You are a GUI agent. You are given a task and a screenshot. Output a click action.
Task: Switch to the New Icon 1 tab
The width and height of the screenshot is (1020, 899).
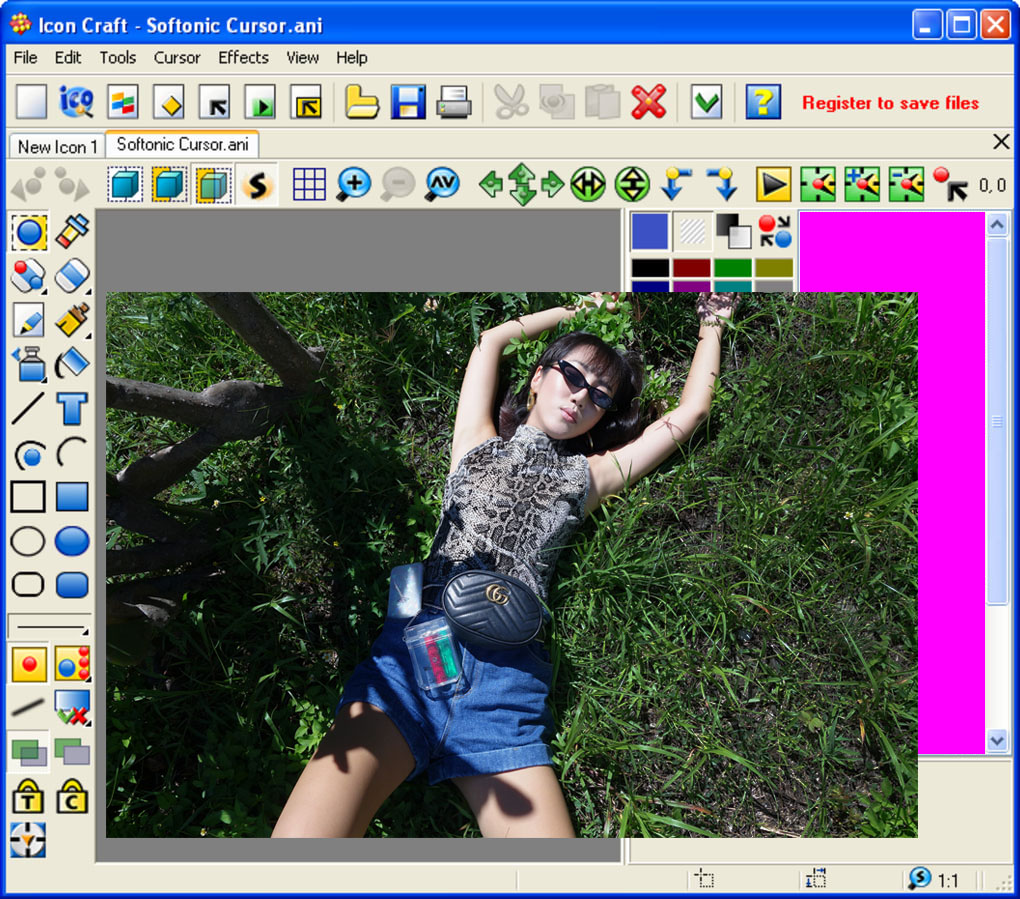(57, 146)
